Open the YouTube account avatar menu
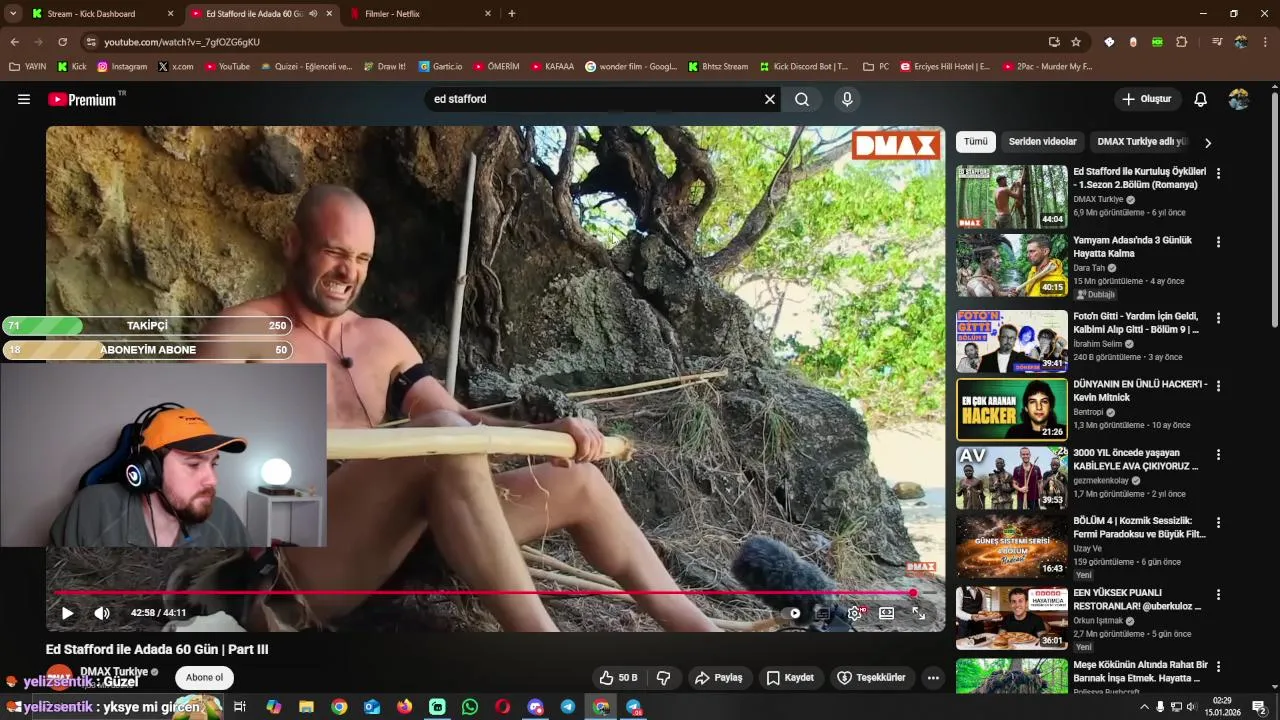This screenshot has width=1280, height=720. (x=1239, y=99)
